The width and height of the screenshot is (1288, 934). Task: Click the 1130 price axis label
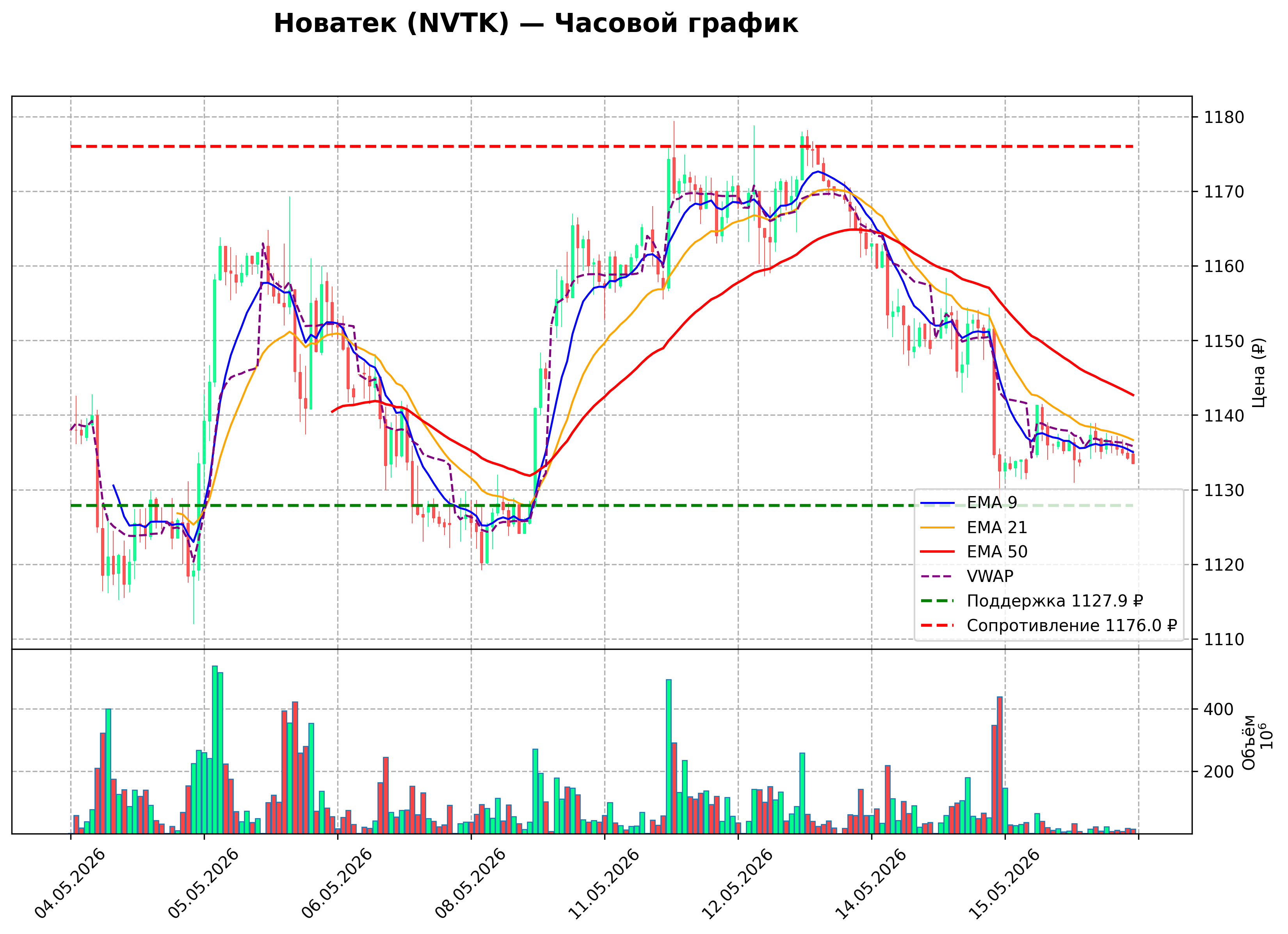pos(1224,490)
